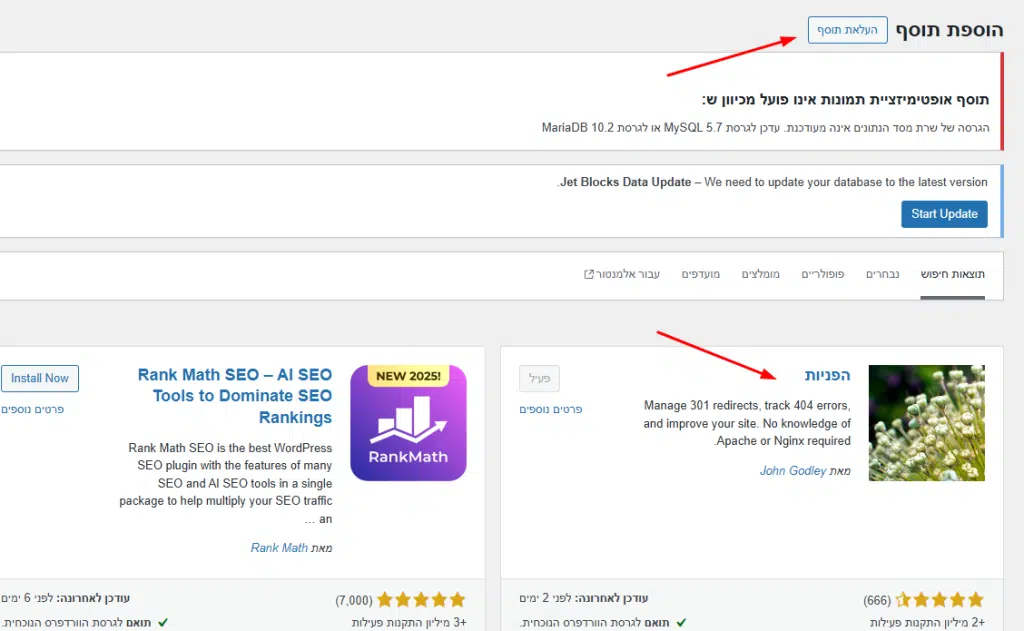
Task: Open פרטים נוספים for Rank Math SEO
Action: coord(32,410)
